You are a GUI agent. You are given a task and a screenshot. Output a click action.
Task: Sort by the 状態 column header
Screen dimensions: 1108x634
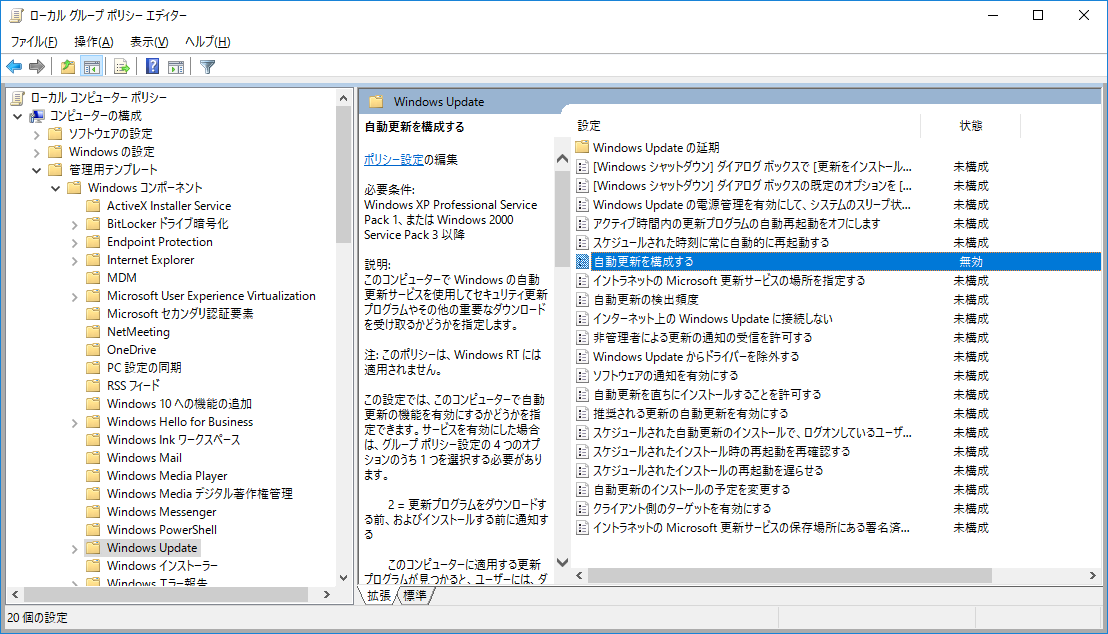click(971, 125)
